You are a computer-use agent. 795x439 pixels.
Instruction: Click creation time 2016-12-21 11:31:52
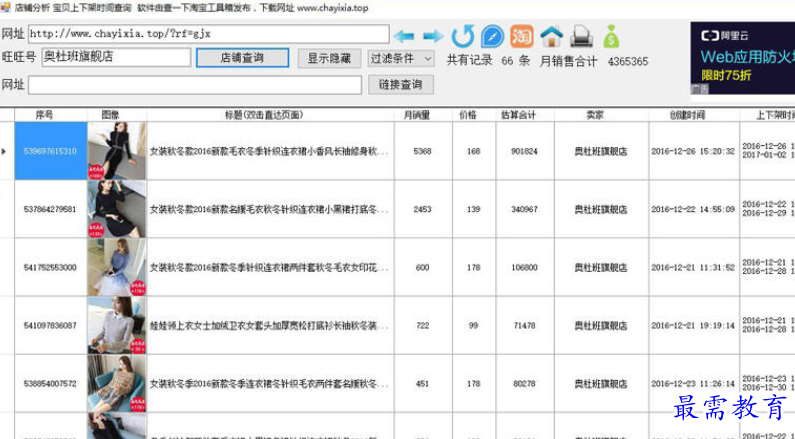pyautogui.click(x=693, y=267)
